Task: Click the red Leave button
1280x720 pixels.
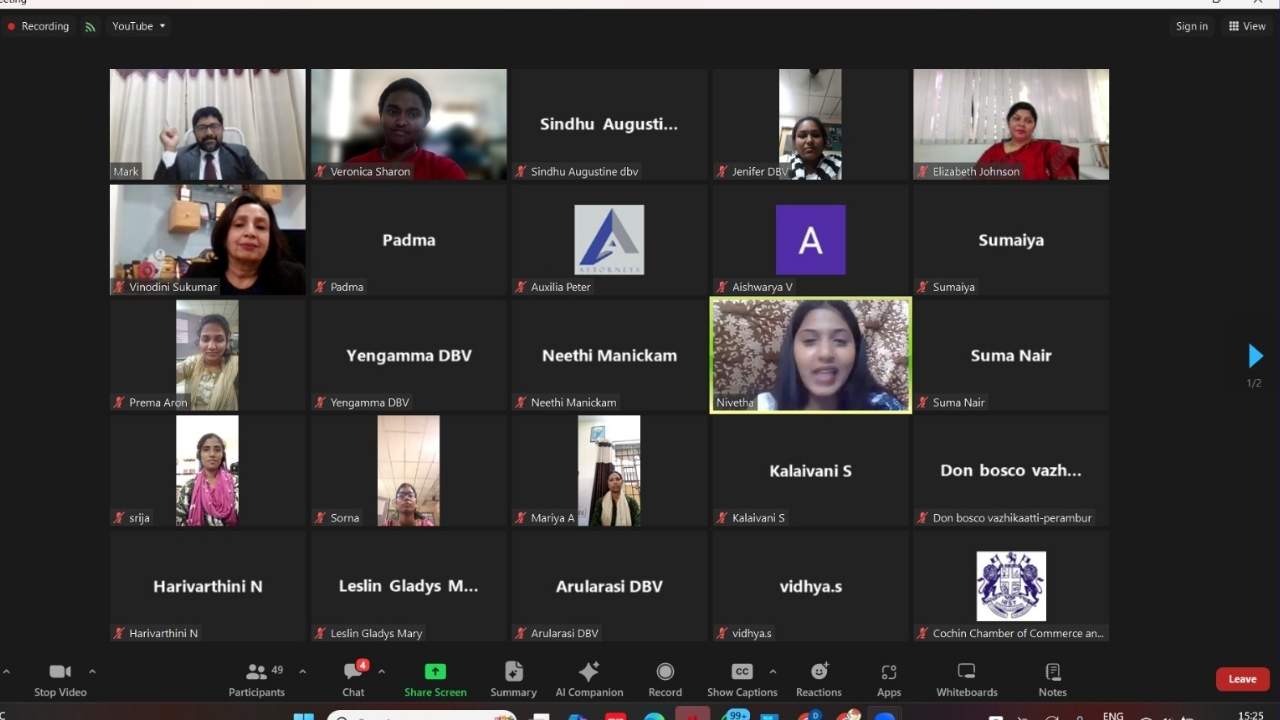Action: point(1242,679)
